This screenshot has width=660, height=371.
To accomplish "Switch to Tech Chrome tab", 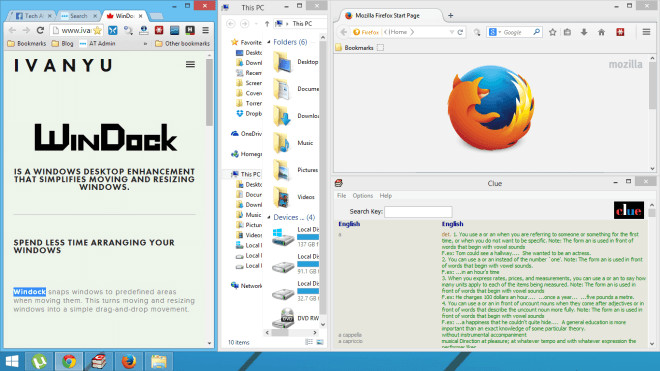I will pyautogui.click(x=33, y=16).
